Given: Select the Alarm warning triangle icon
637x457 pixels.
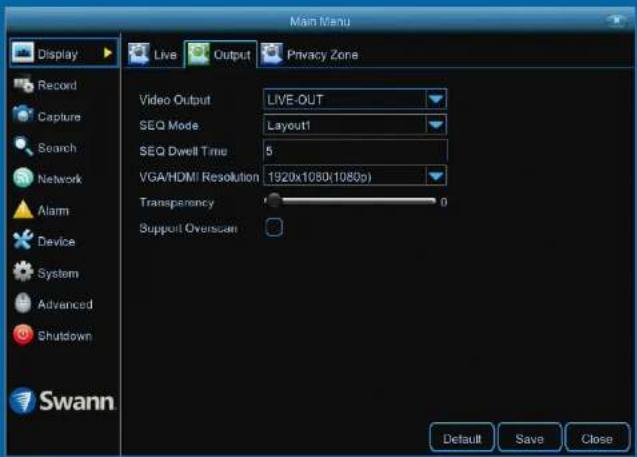Looking at the screenshot, I should click(23, 210).
